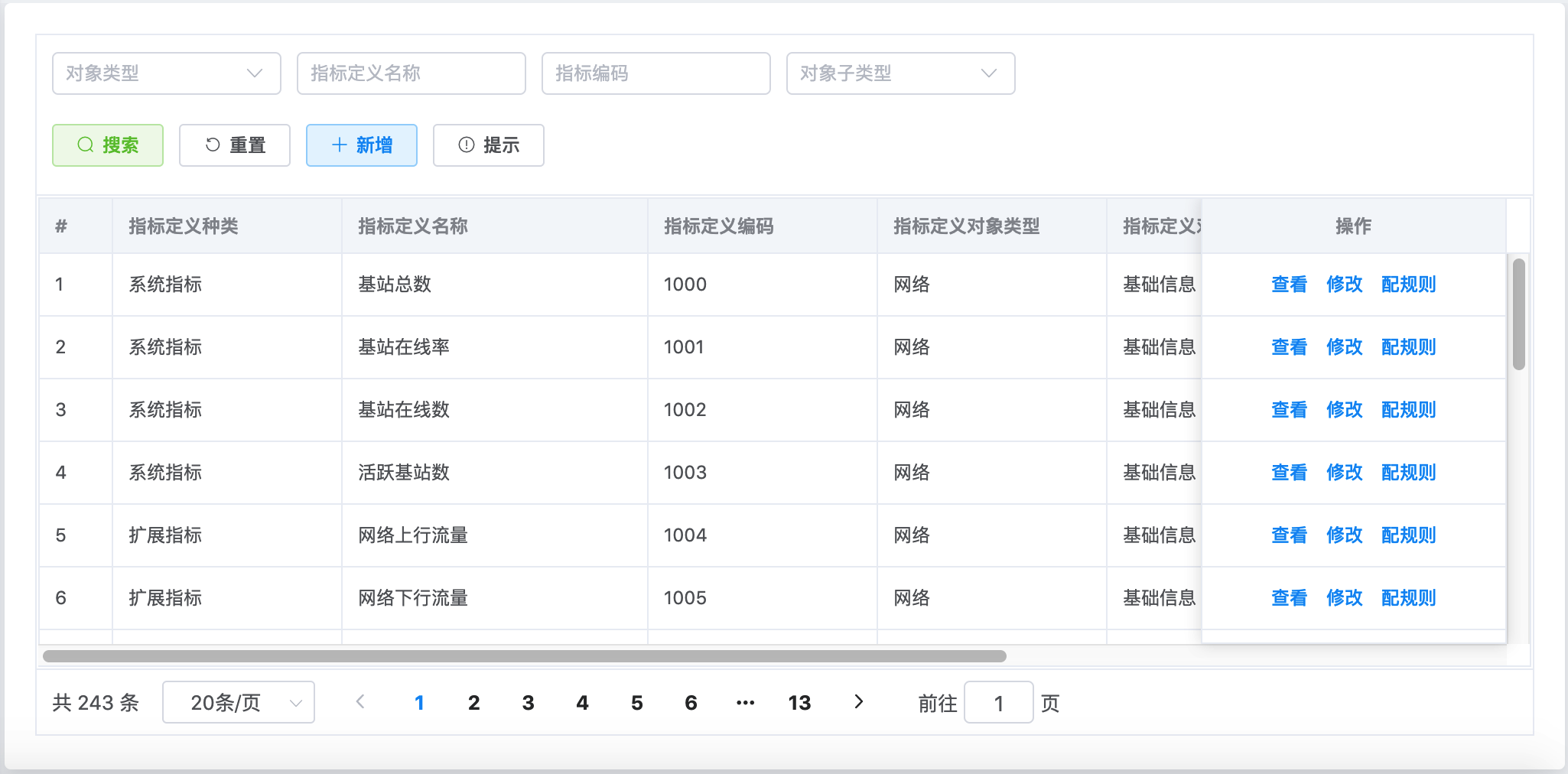The image size is (1568, 774).
Task: Jump to page 13 in pagination
Action: click(799, 703)
